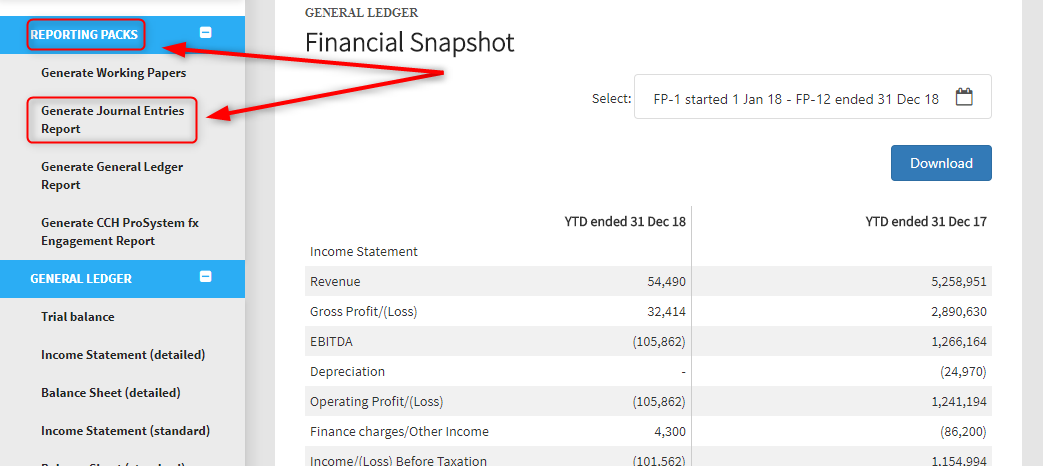Collapse the Reporting Packs section minus icon
Screen dimensions: 1043x466
point(206,32)
